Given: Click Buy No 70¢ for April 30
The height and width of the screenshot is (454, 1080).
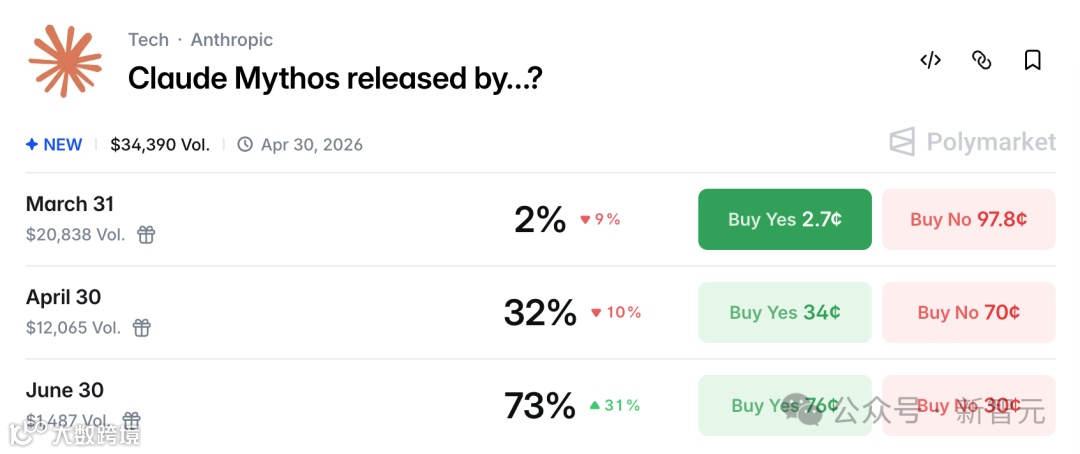Looking at the screenshot, I should [x=968, y=312].
